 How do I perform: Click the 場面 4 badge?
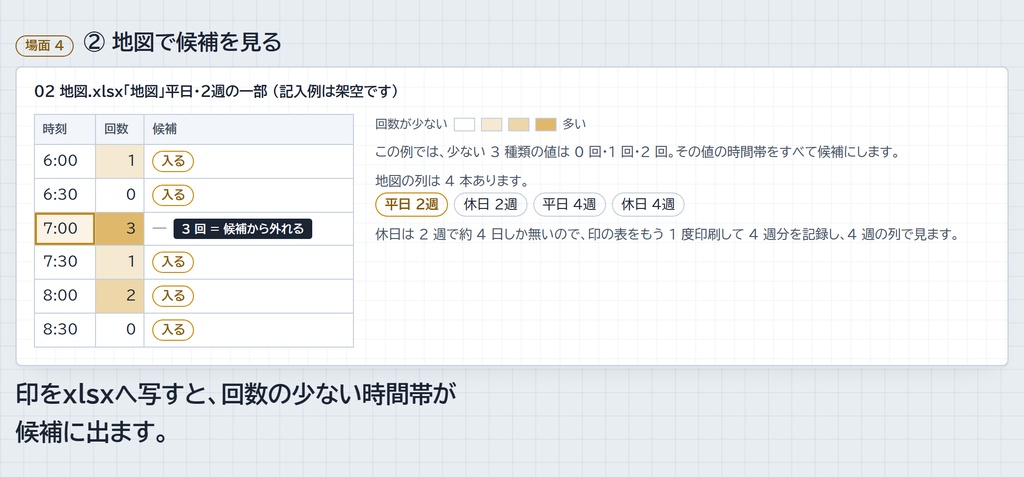coord(44,46)
